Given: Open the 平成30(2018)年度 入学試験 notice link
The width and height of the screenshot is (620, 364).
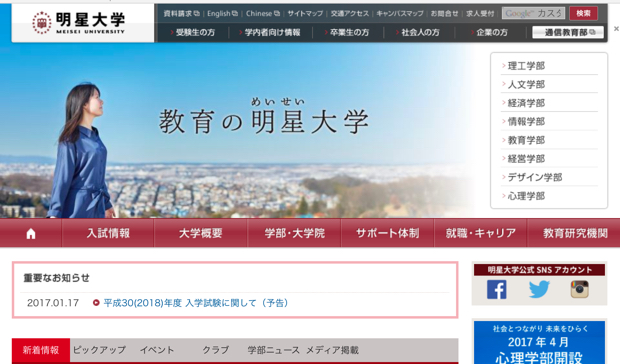Looking at the screenshot, I should click(196, 303).
